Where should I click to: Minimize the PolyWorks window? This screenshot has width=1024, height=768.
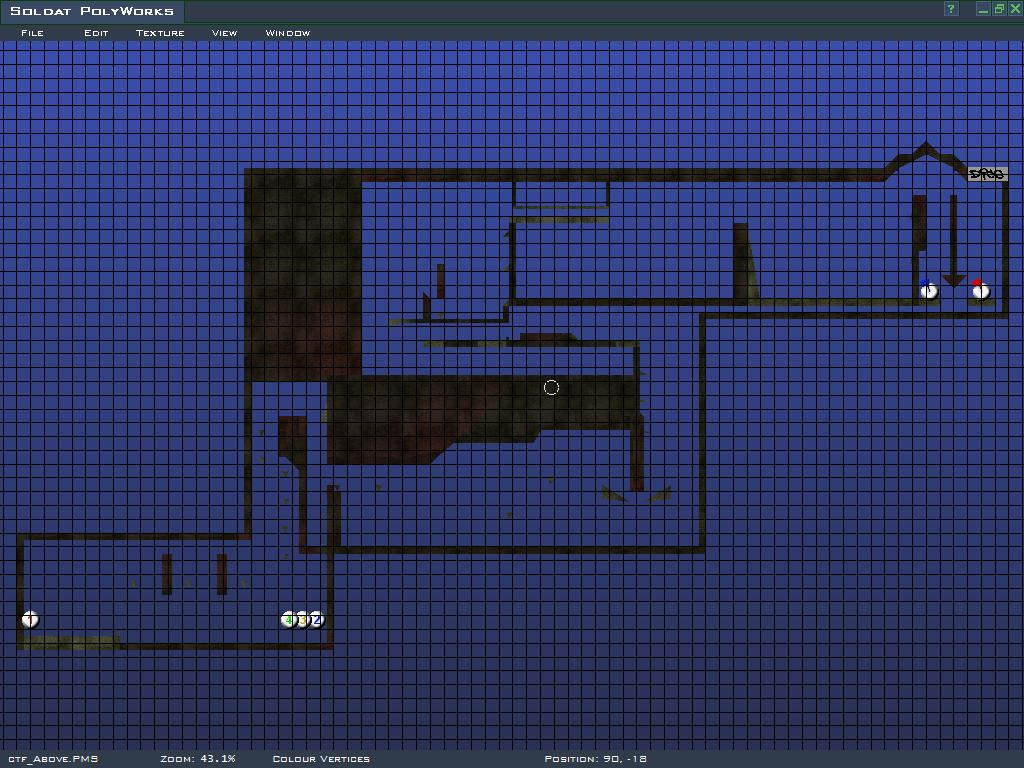(983, 9)
